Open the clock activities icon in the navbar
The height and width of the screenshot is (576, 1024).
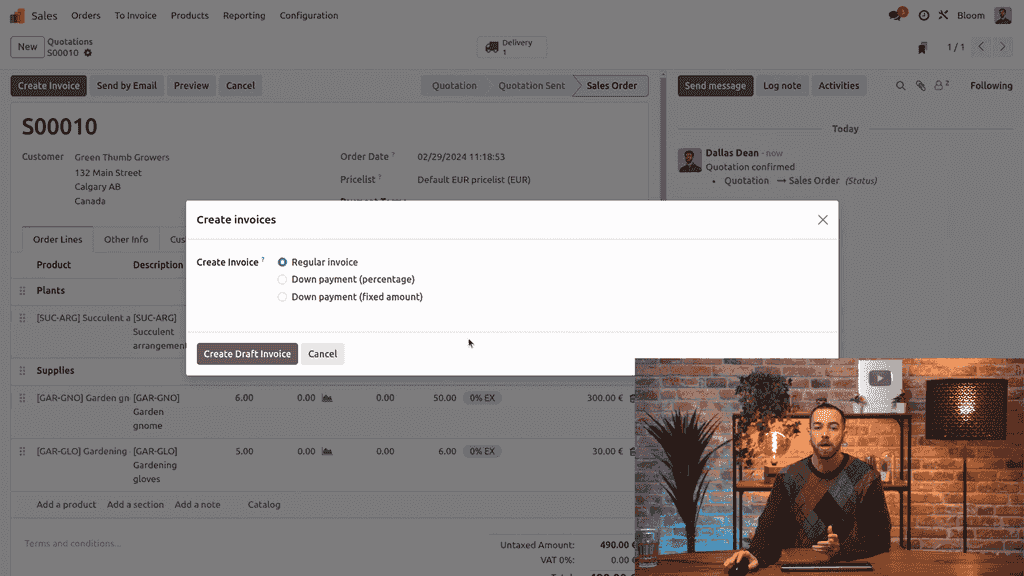924,15
